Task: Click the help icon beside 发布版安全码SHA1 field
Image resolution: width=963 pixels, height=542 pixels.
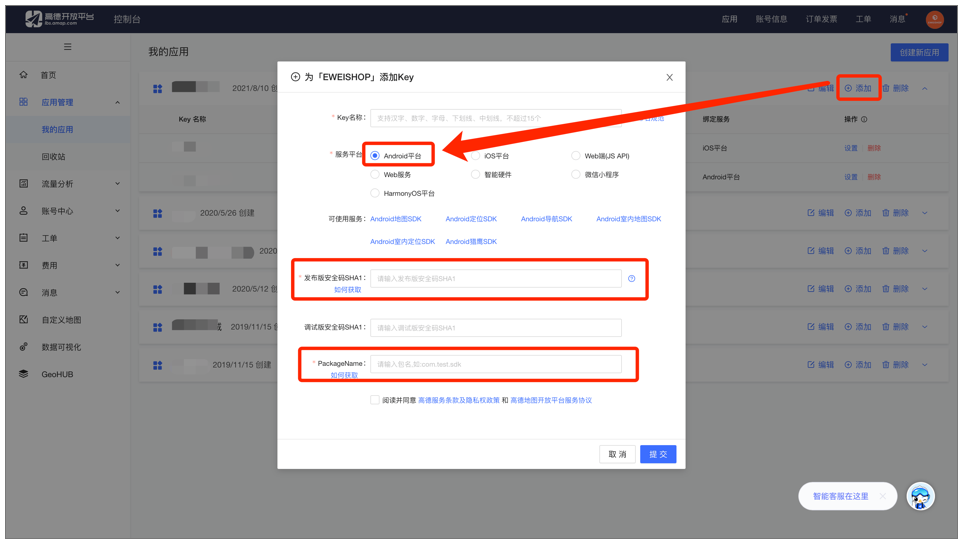Action: point(631,279)
